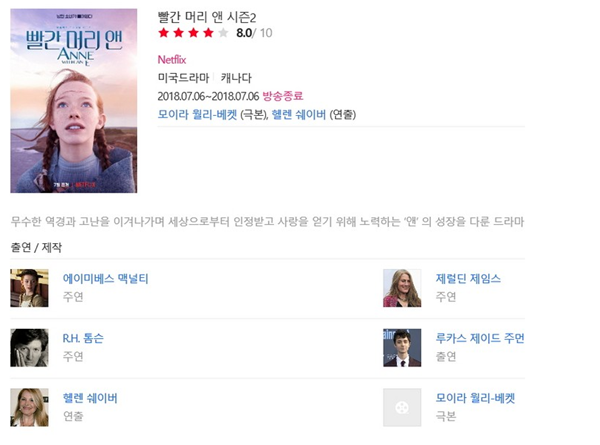The height and width of the screenshot is (445, 600).
Task: Click the 8.0 rating score
Action: coord(244,33)
